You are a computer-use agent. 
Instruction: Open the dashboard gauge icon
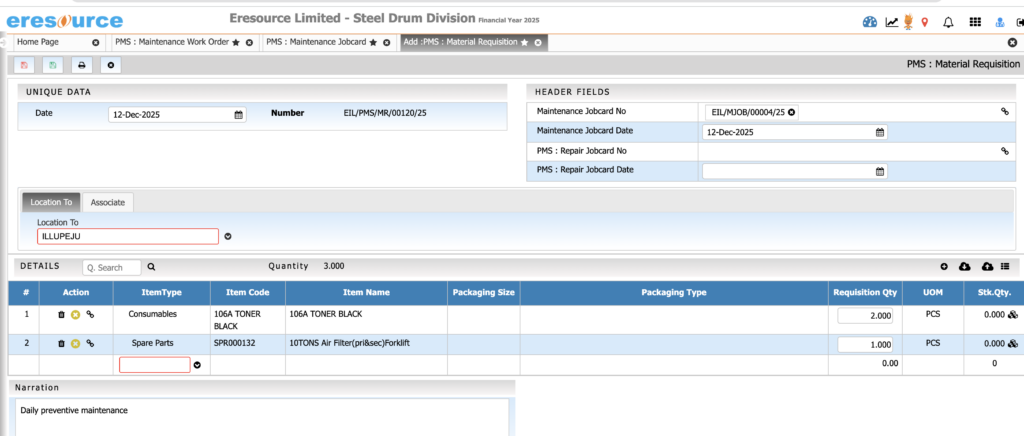[868, 22]
